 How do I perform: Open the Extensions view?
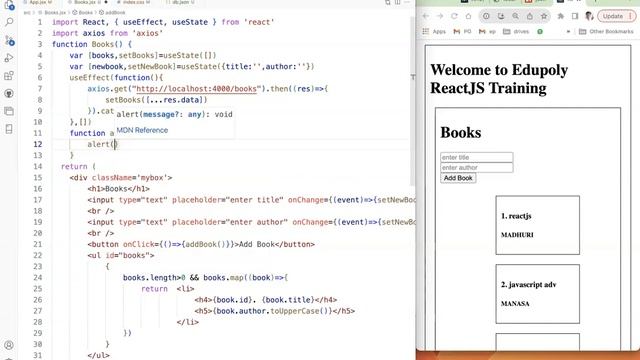point(9,76)
